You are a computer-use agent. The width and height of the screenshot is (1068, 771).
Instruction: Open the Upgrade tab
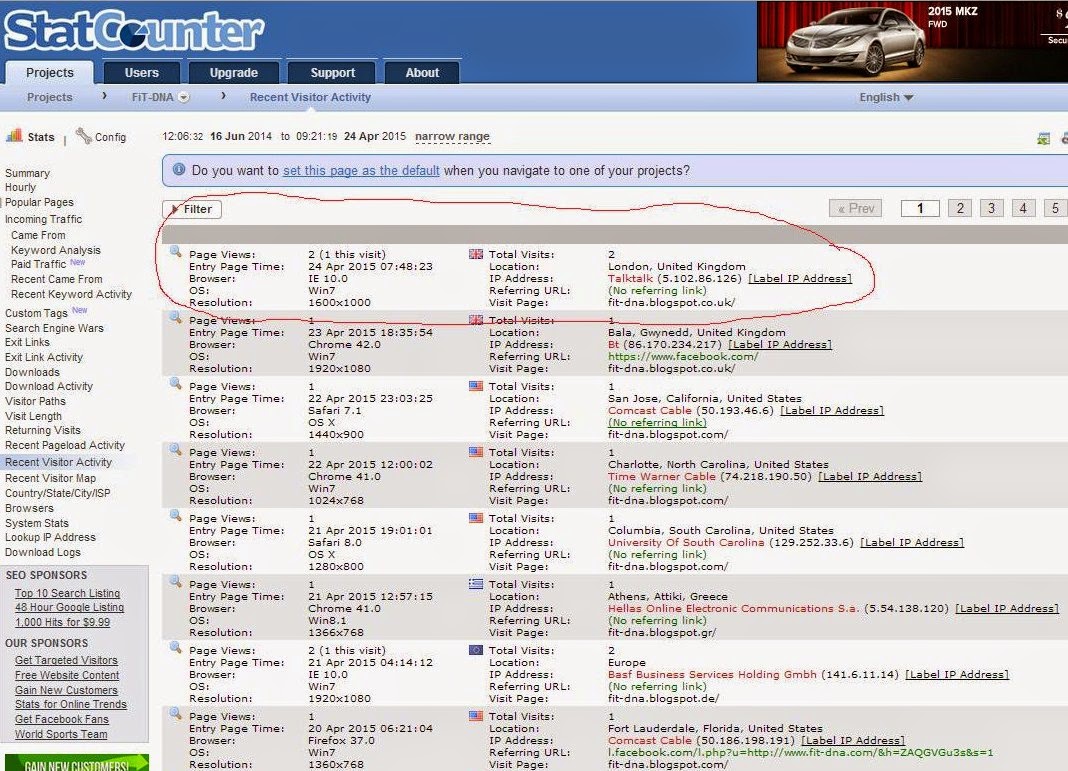[x=234, y=73]
